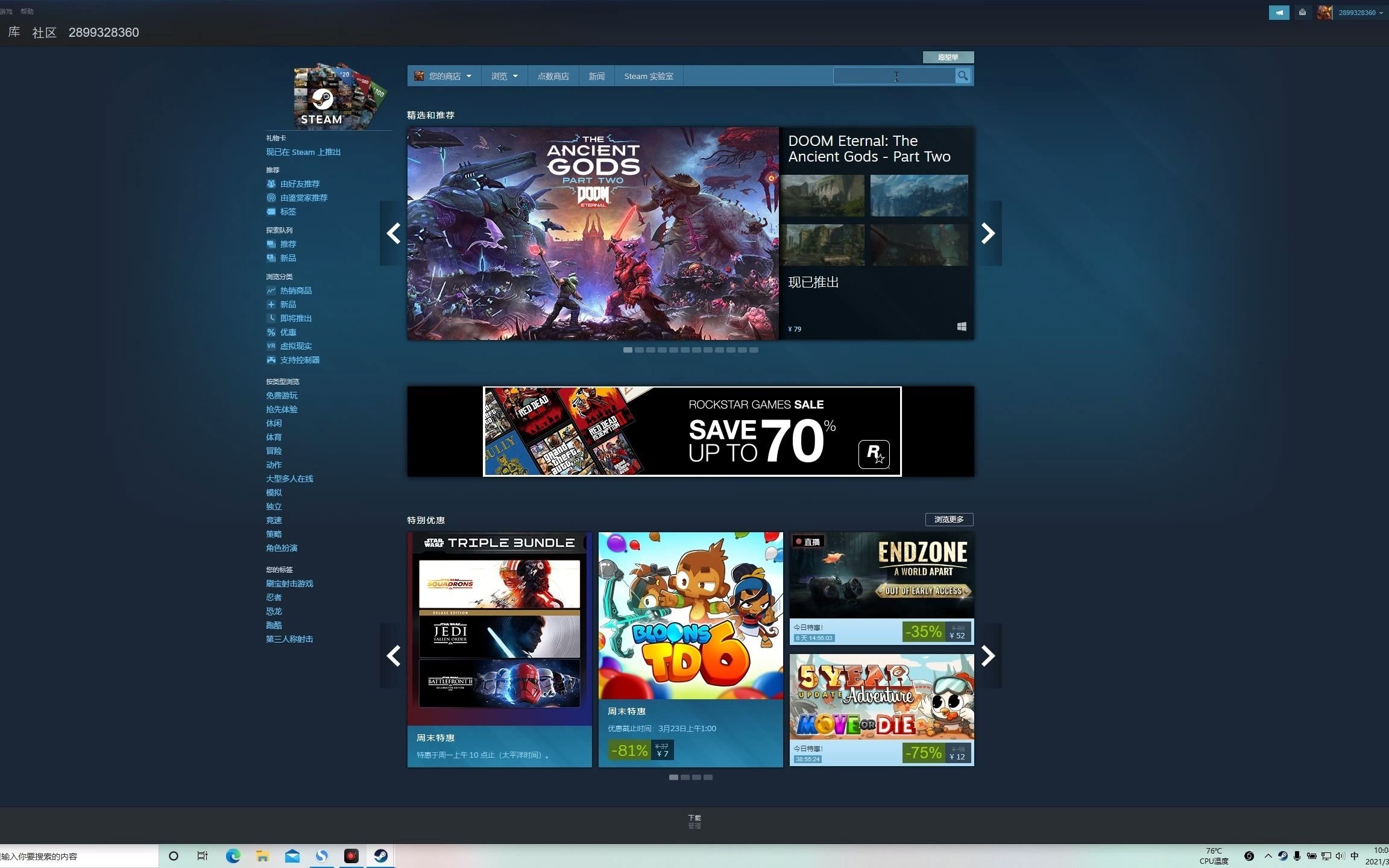Click the 标签 tag icon
Image resolution: width=1389 pixels, height=868 pixels.
pos(271,212)
